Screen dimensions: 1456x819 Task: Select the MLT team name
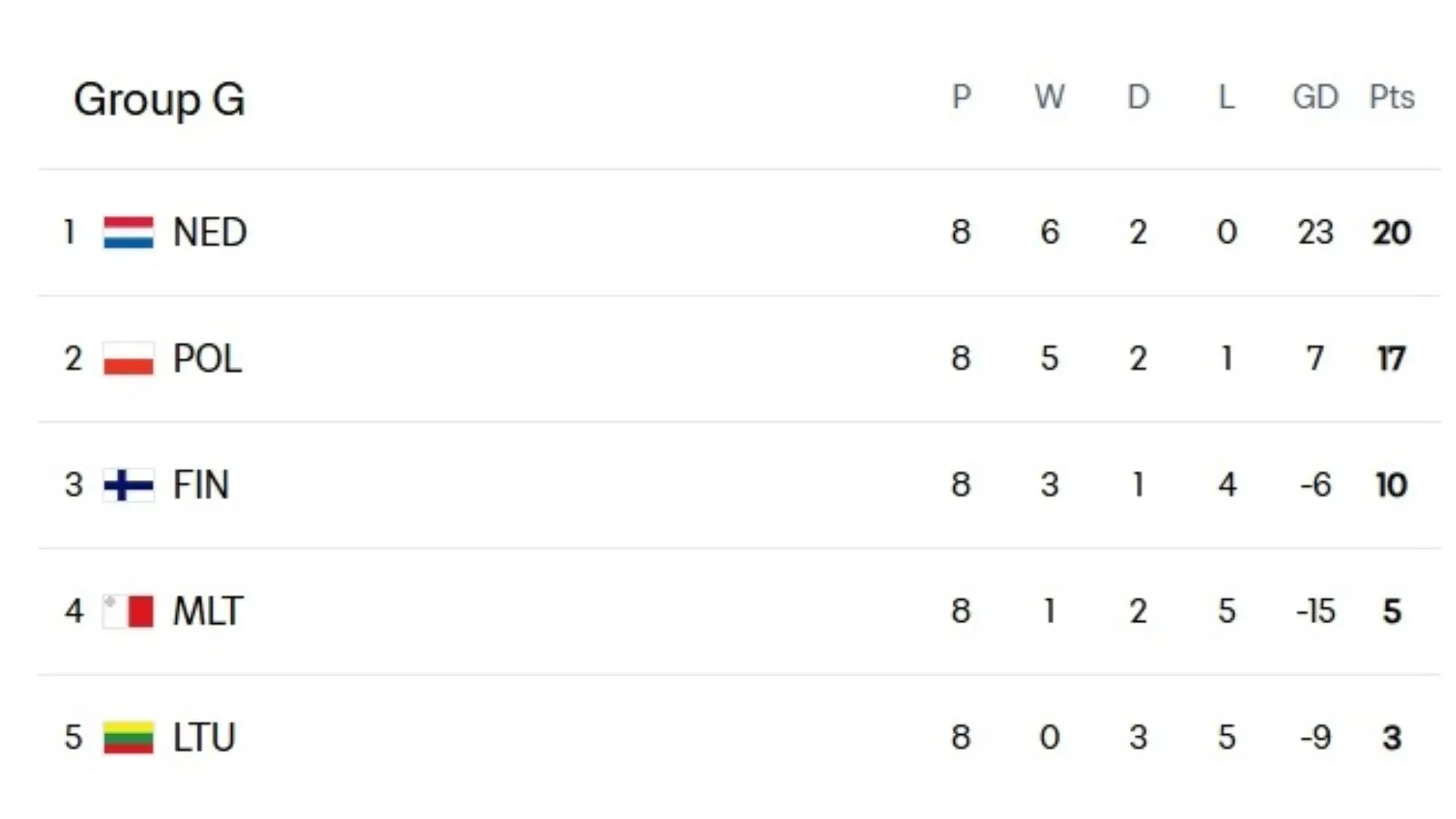click(208, 611)
